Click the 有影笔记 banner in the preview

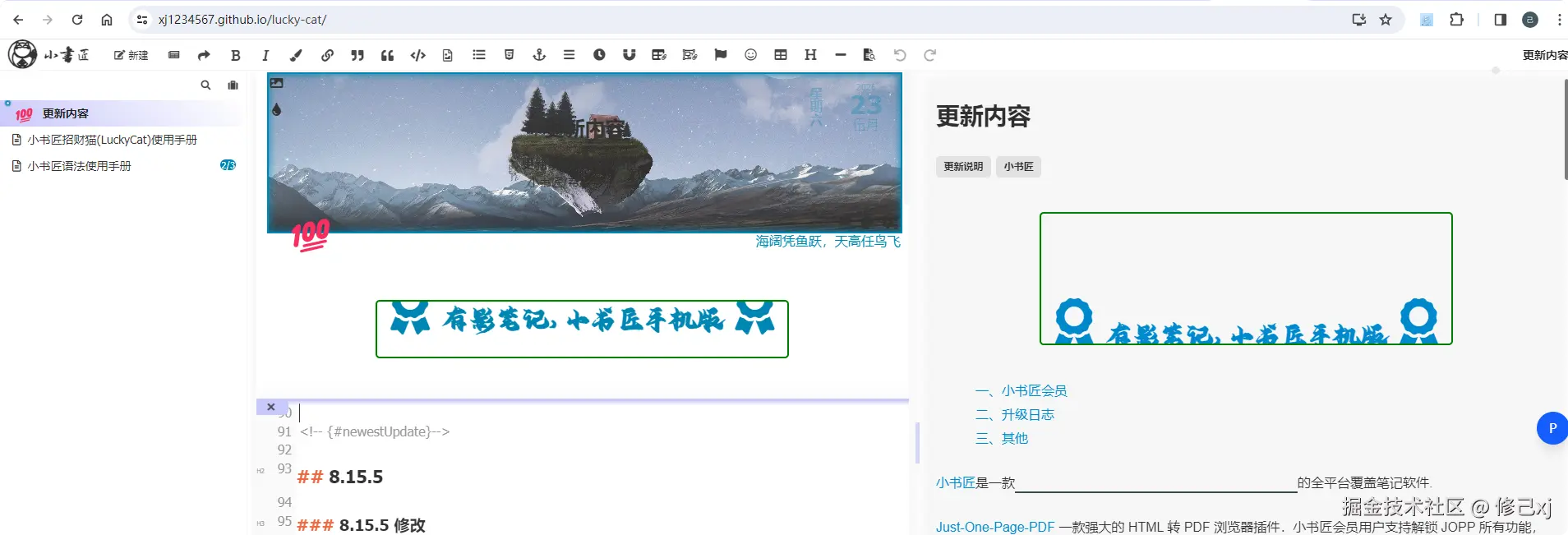[1246, 279]
